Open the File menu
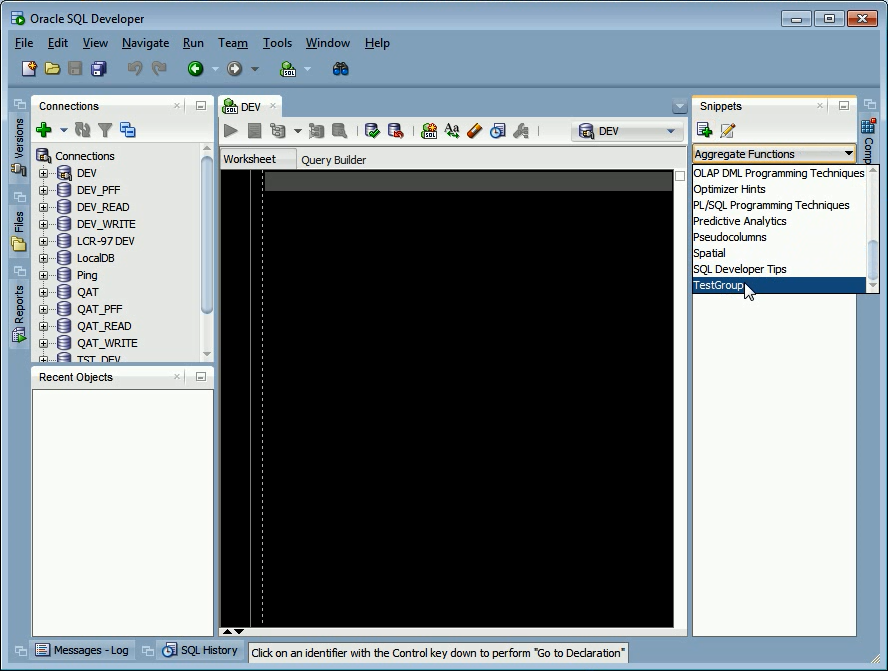 click(24, 43)
